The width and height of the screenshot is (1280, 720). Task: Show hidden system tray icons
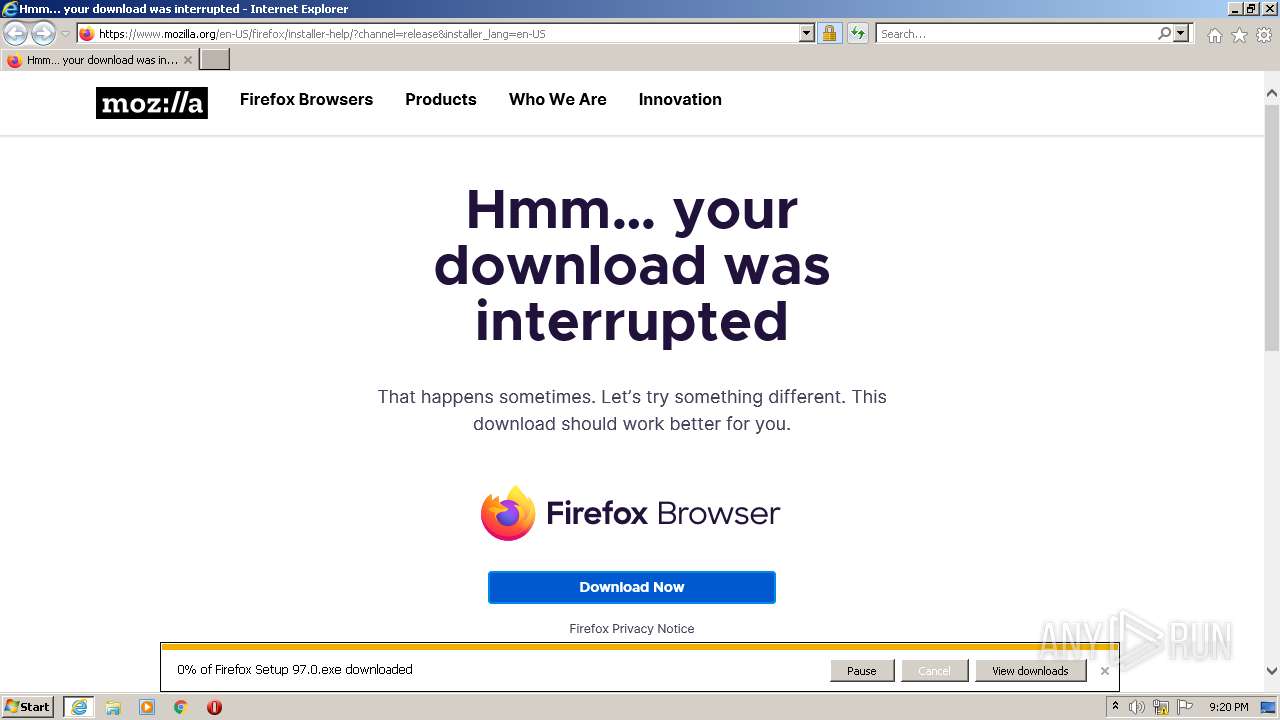[1115, 707]
